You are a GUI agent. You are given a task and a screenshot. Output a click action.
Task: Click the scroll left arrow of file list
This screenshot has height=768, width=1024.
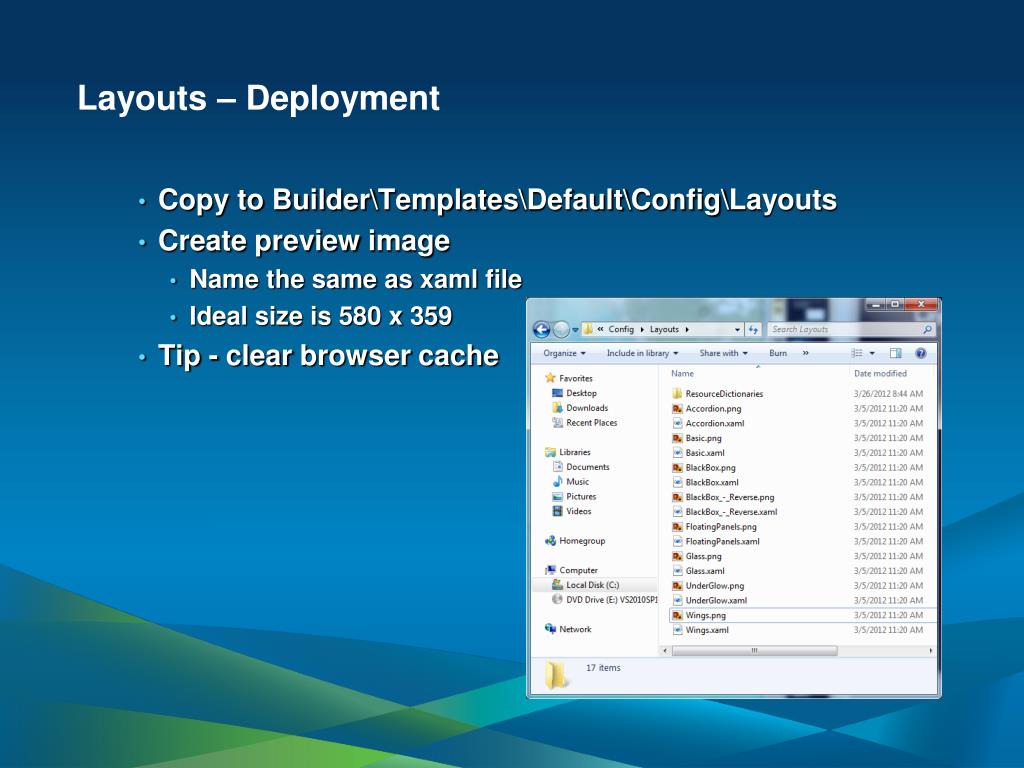(665, 650)
